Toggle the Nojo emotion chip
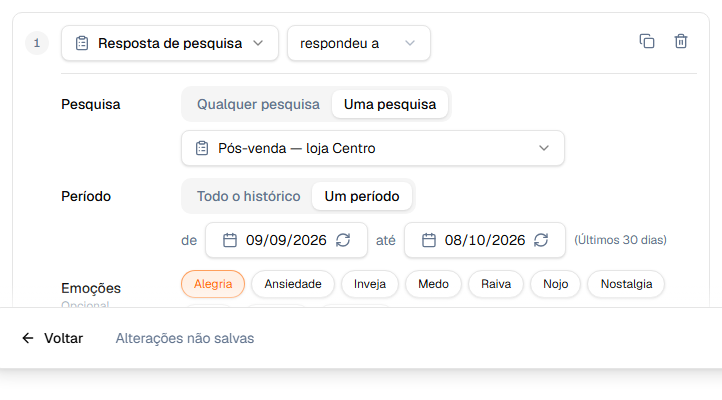The width and height of the screenshot is (722, 400). (x=555, y=284)
